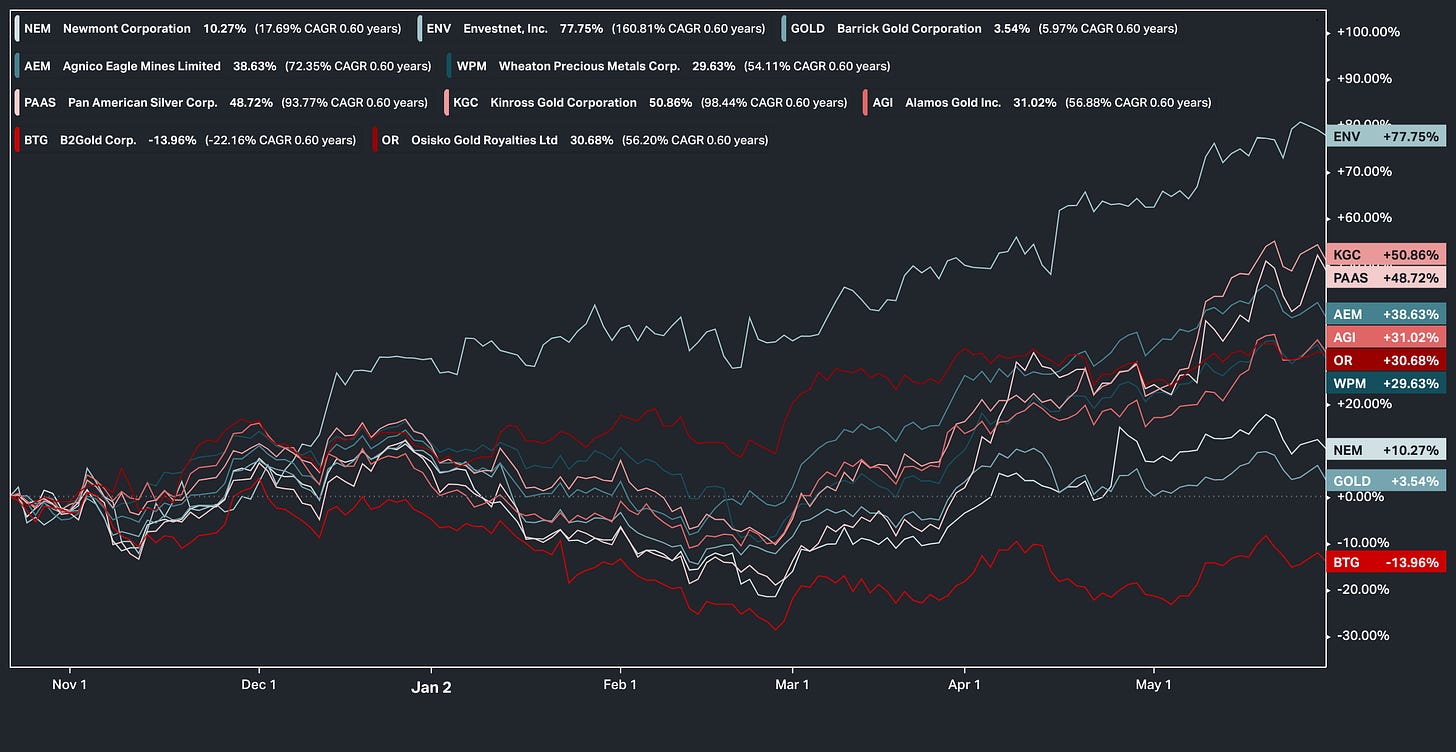Viewport: 1456px width, 752px height.
Task: Click the Mar 1 date axis label
Action: pyautogui.click(x=792, y=685)
